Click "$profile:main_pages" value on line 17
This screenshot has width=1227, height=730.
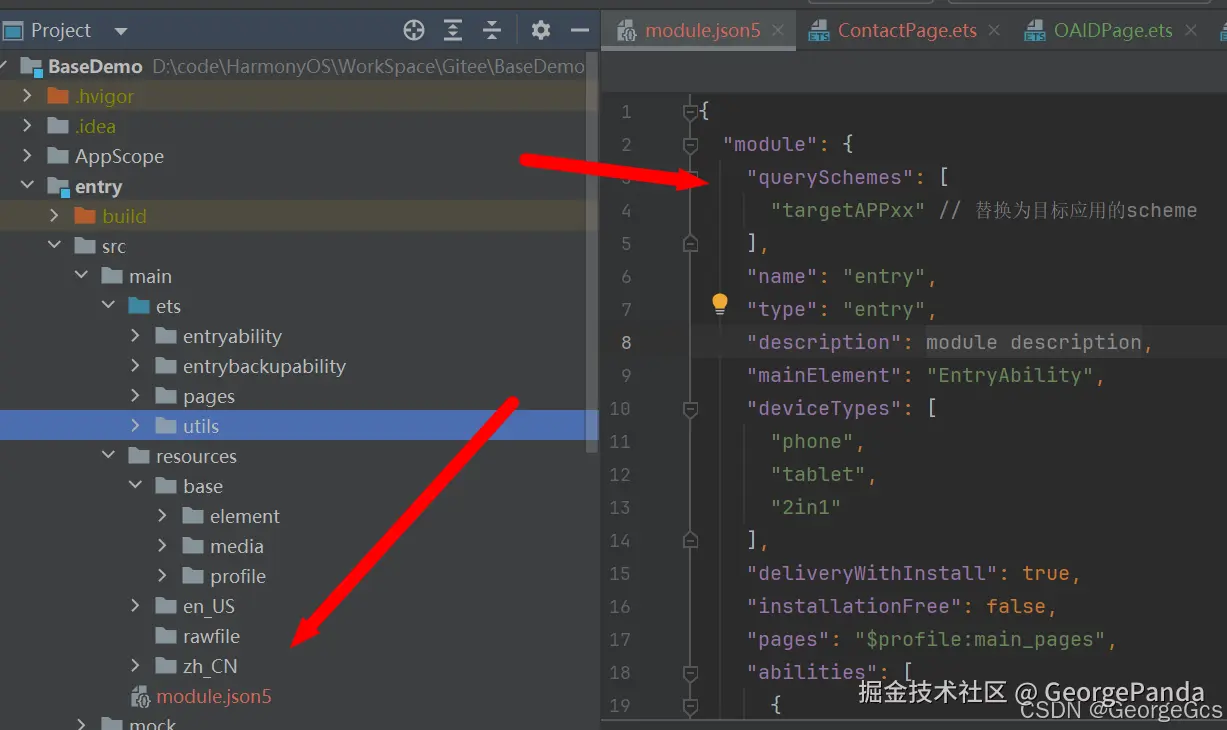tap(979, 639)
